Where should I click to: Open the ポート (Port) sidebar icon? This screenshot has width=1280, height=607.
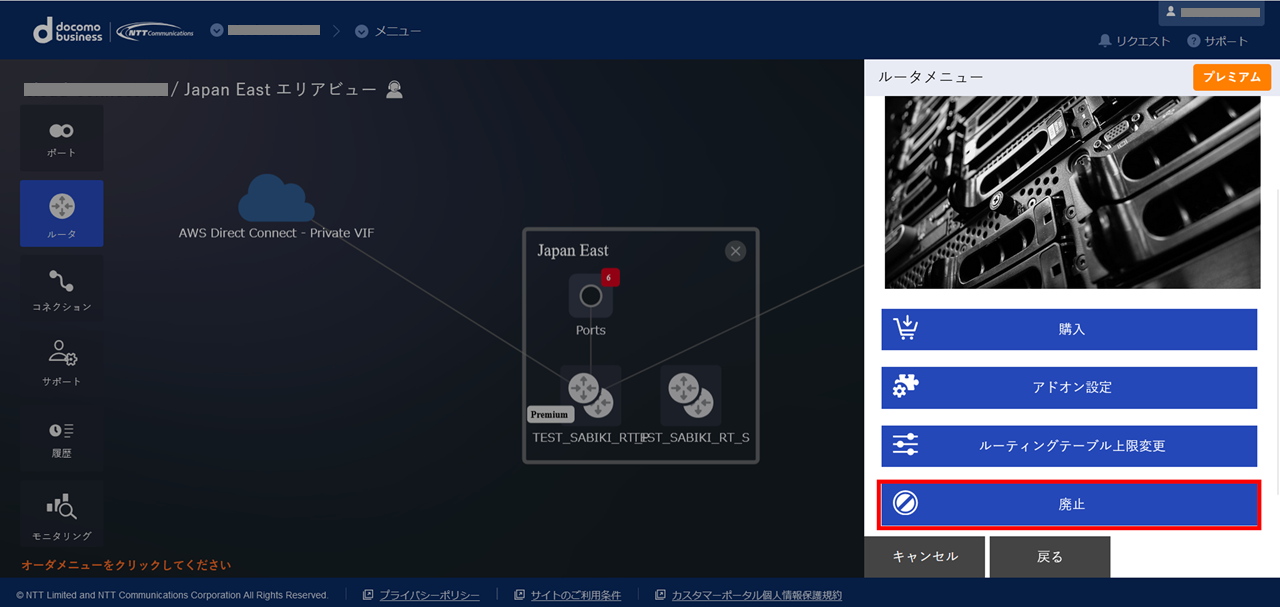[x=61, y=138]
